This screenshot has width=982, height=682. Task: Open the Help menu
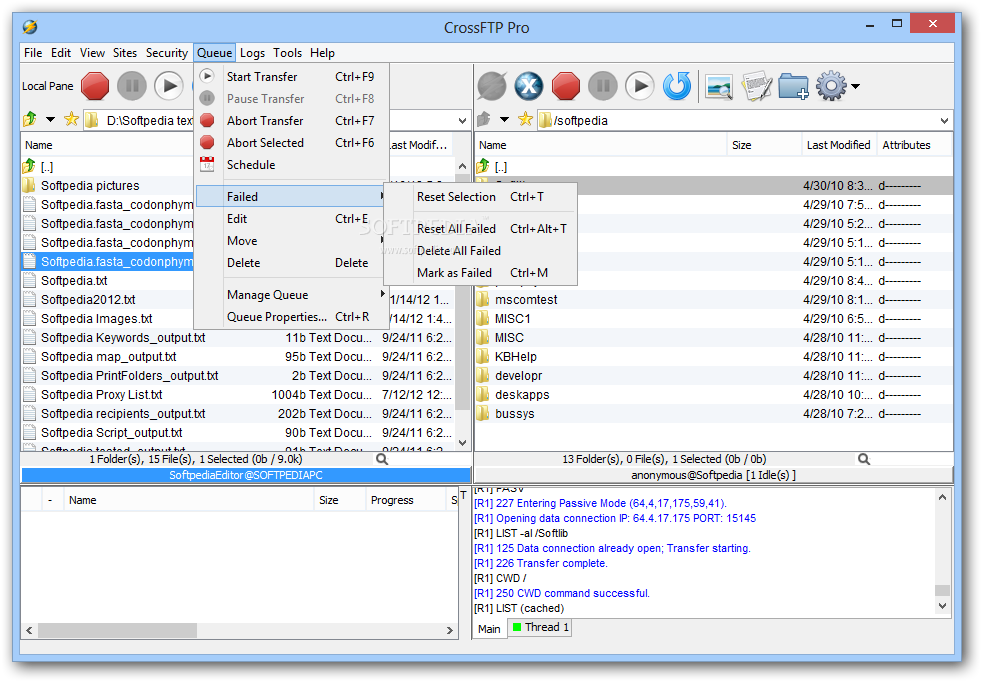click(323, 53)
